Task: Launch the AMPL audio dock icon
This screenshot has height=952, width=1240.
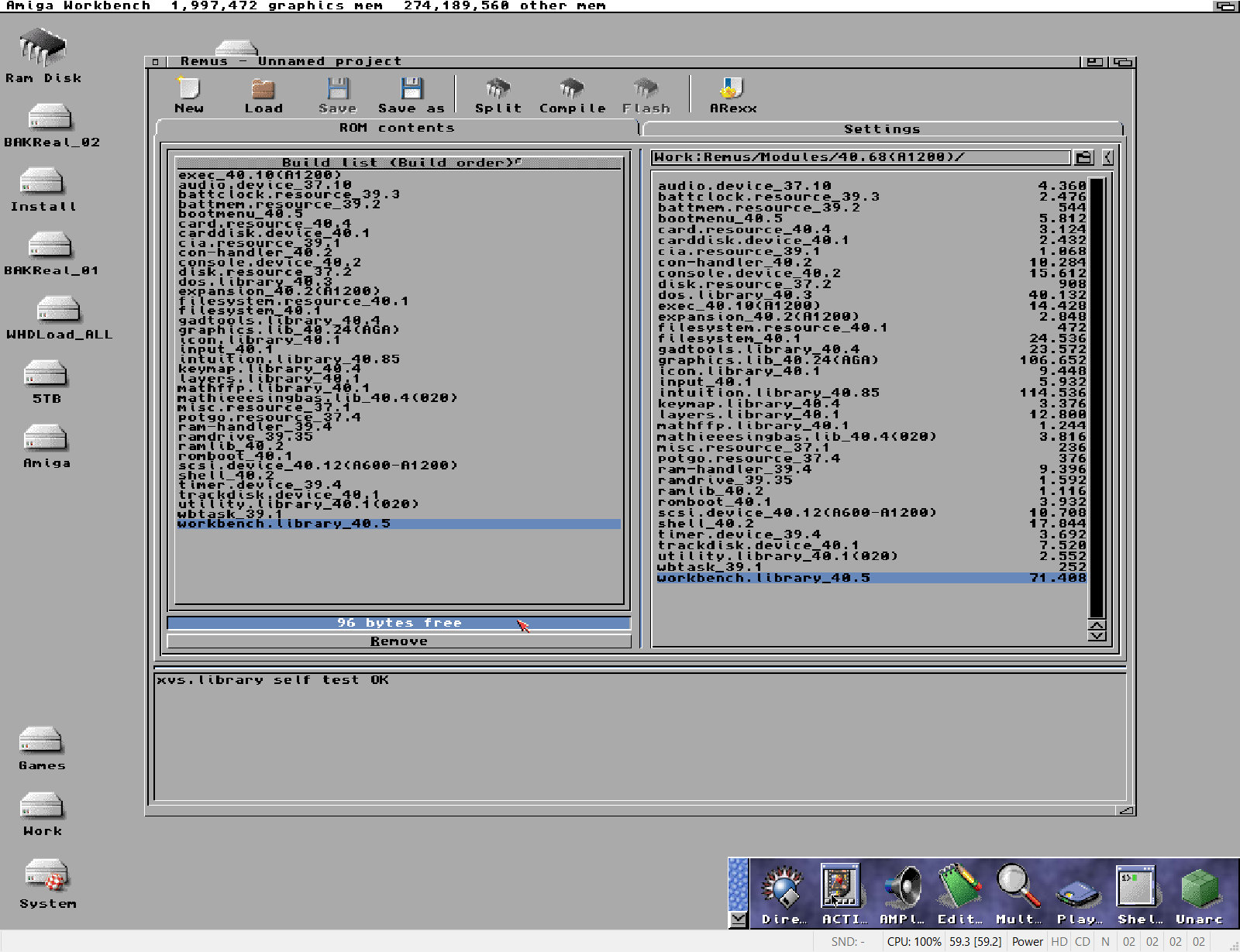Action: (902, 895)
